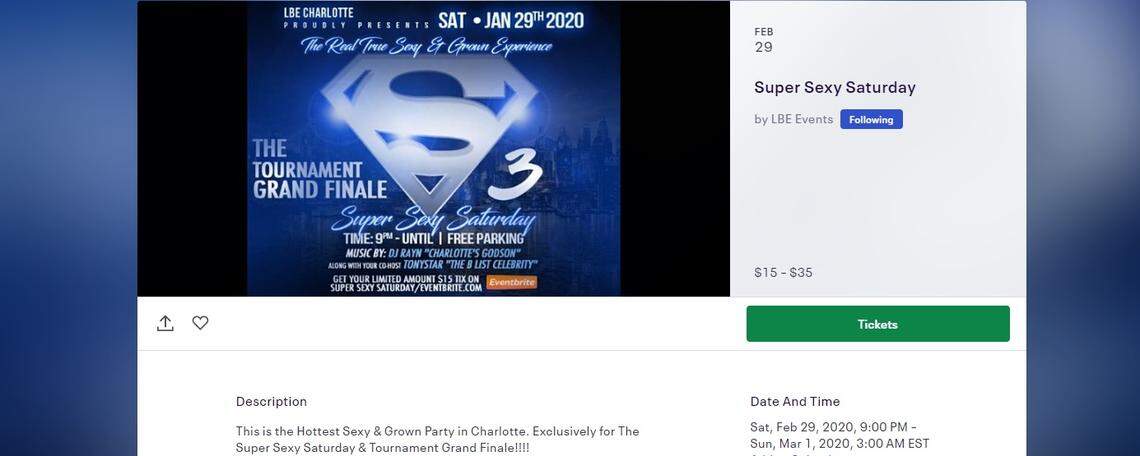Click the share icon below the poster
The height and width of the screenshot is (456, 1140).
(x=165, y=323)
